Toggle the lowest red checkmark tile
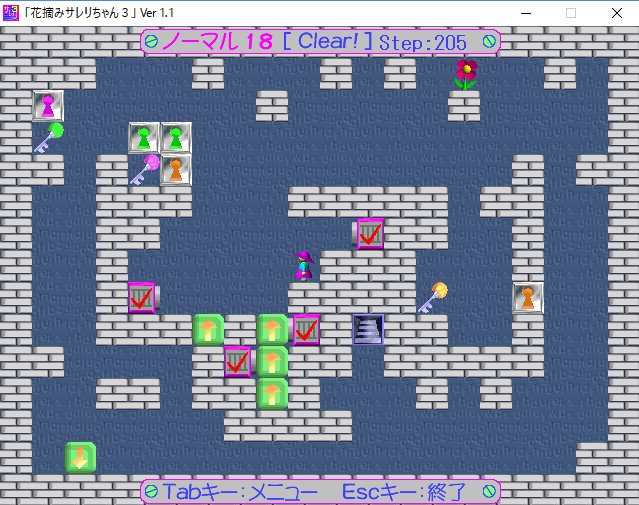 238,361
